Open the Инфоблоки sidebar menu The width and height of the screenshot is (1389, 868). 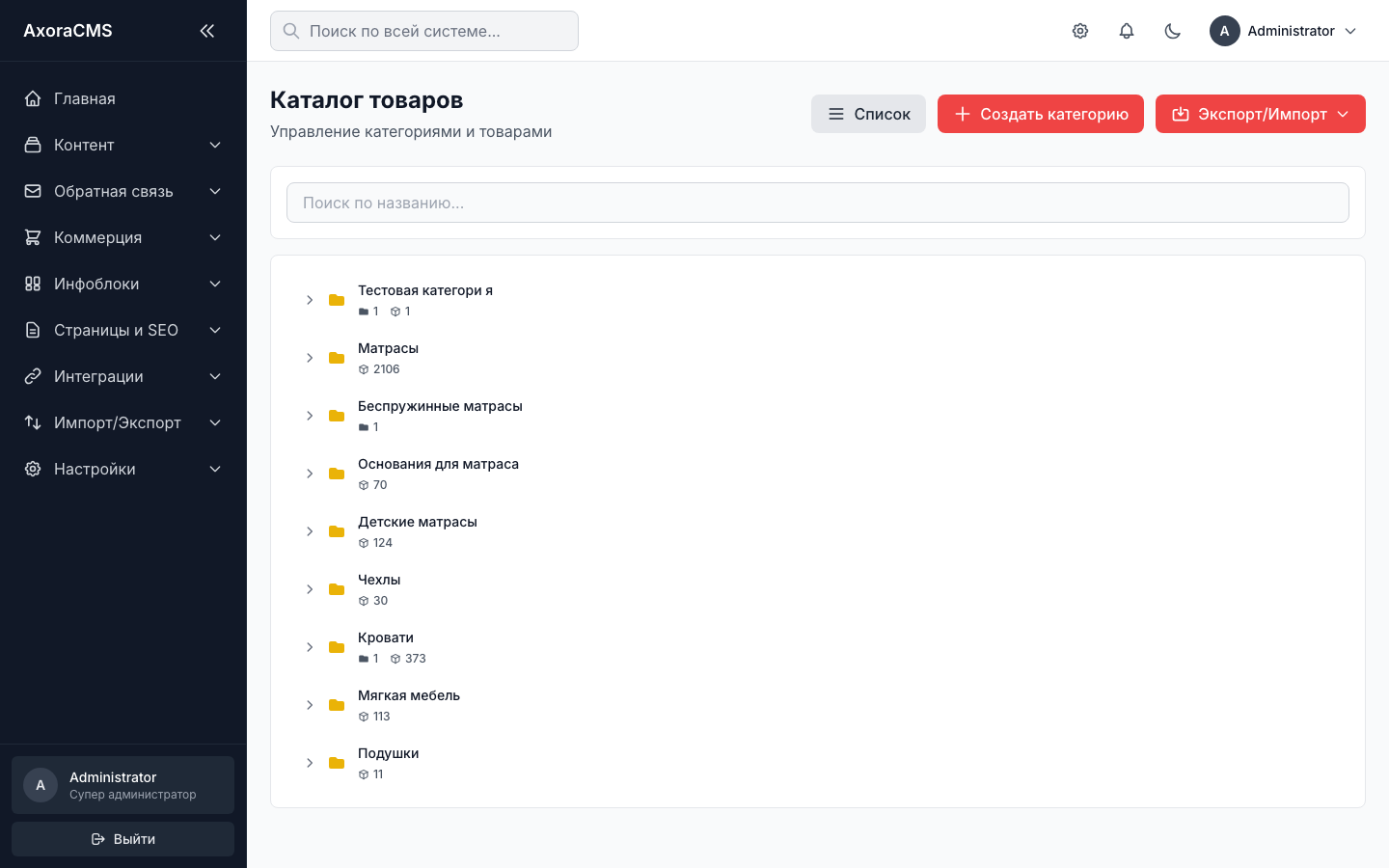[123, 284]
